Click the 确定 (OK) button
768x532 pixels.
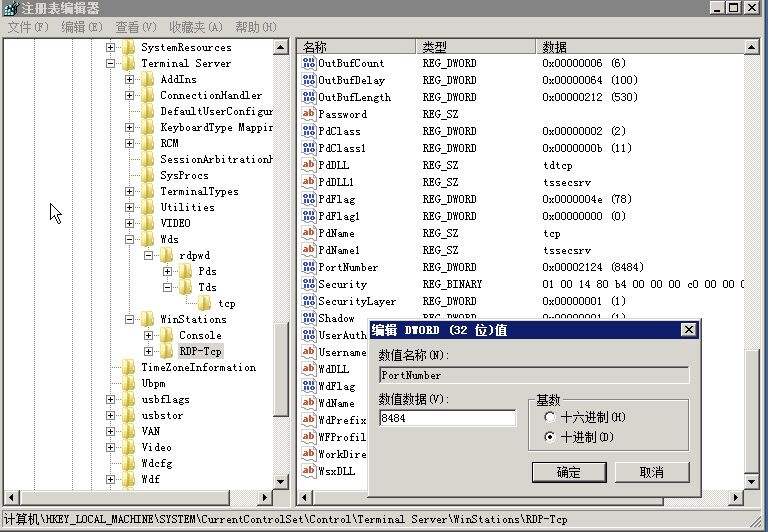568,472
